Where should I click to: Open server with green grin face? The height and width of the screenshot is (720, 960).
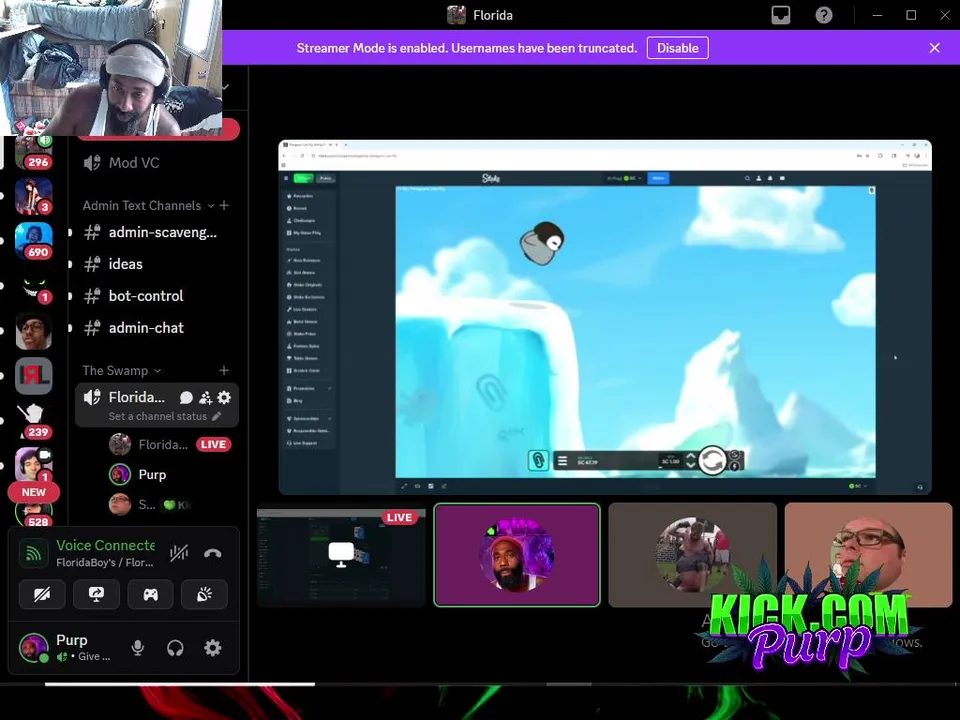34,286
